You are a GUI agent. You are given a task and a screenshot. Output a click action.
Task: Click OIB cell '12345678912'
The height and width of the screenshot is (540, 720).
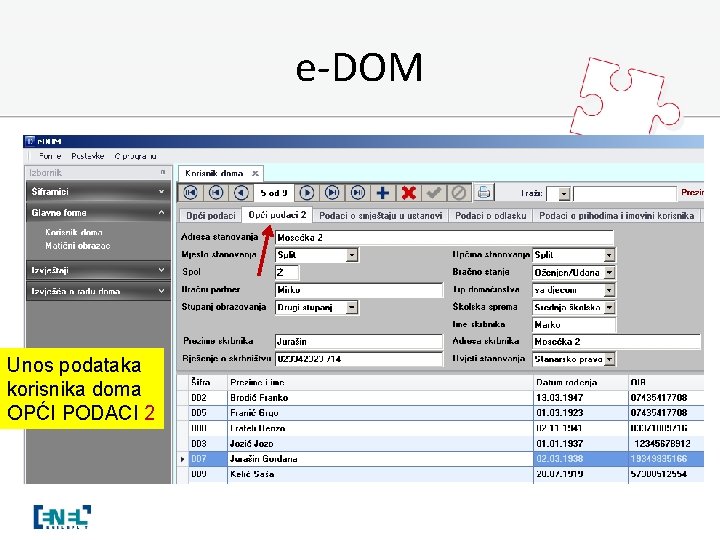point(666,444)
